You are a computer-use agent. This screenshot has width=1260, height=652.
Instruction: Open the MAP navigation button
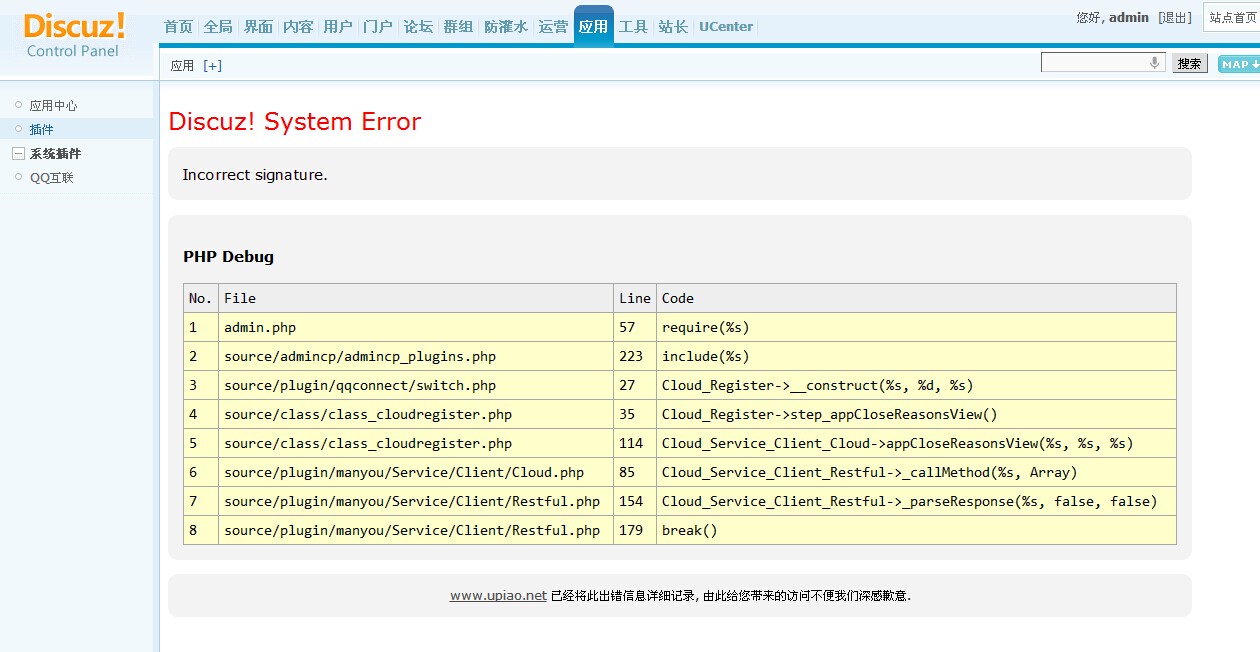pyautogui.click(x=1238, y=64)
